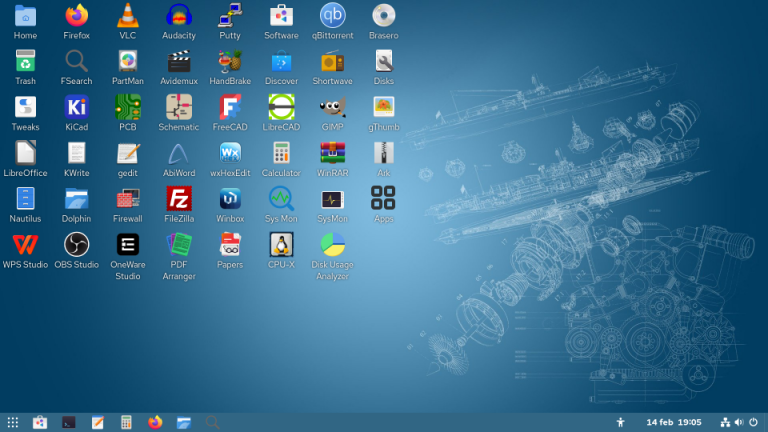
Task: Open the Apps folder icon on desktop
Action: (x=383, y=198)
